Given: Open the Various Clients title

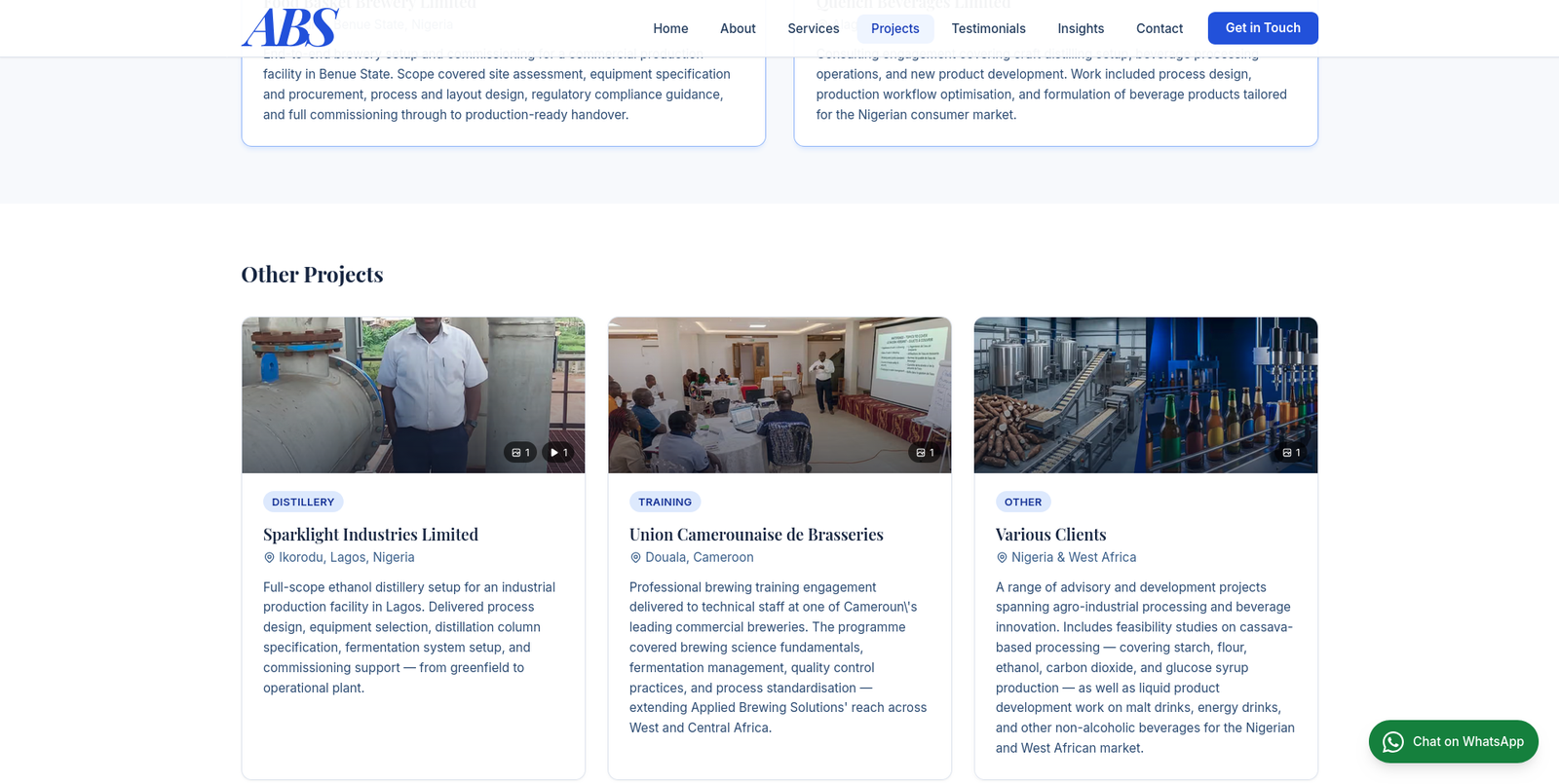Looking at the screenshot, I should [1050, 534].
